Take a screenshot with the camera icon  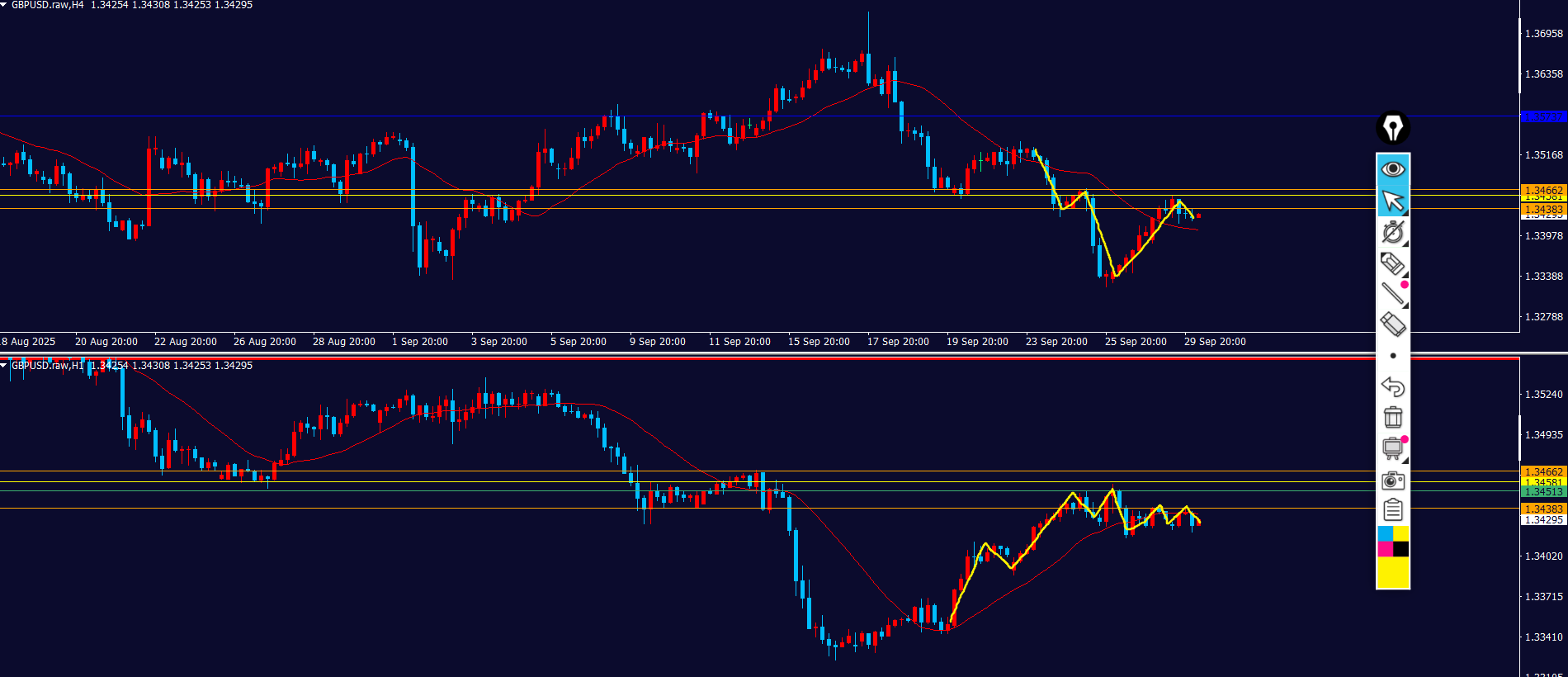1393,480
